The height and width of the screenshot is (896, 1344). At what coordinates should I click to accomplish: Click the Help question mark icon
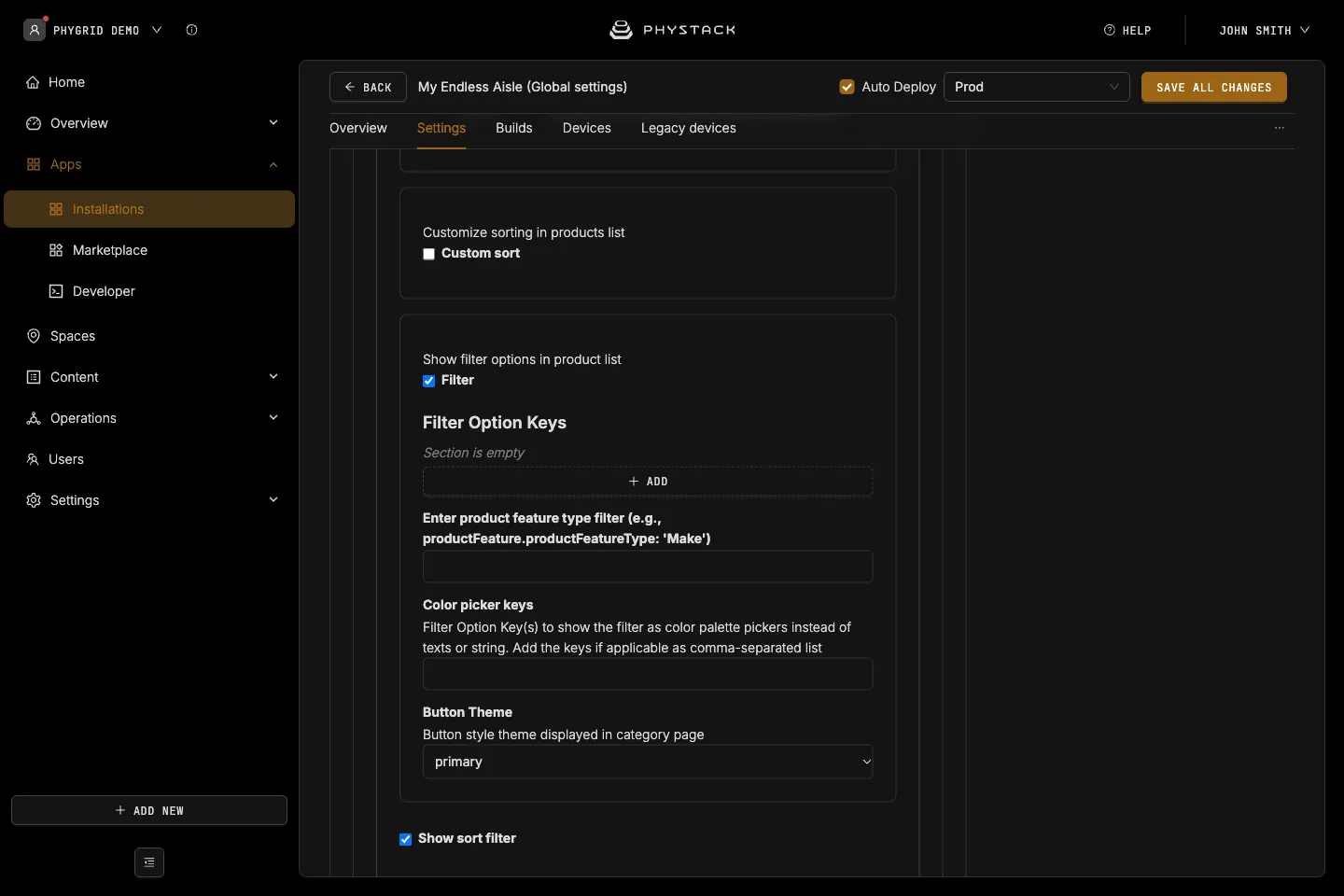pyautogui.click(x=1110, y=30)
